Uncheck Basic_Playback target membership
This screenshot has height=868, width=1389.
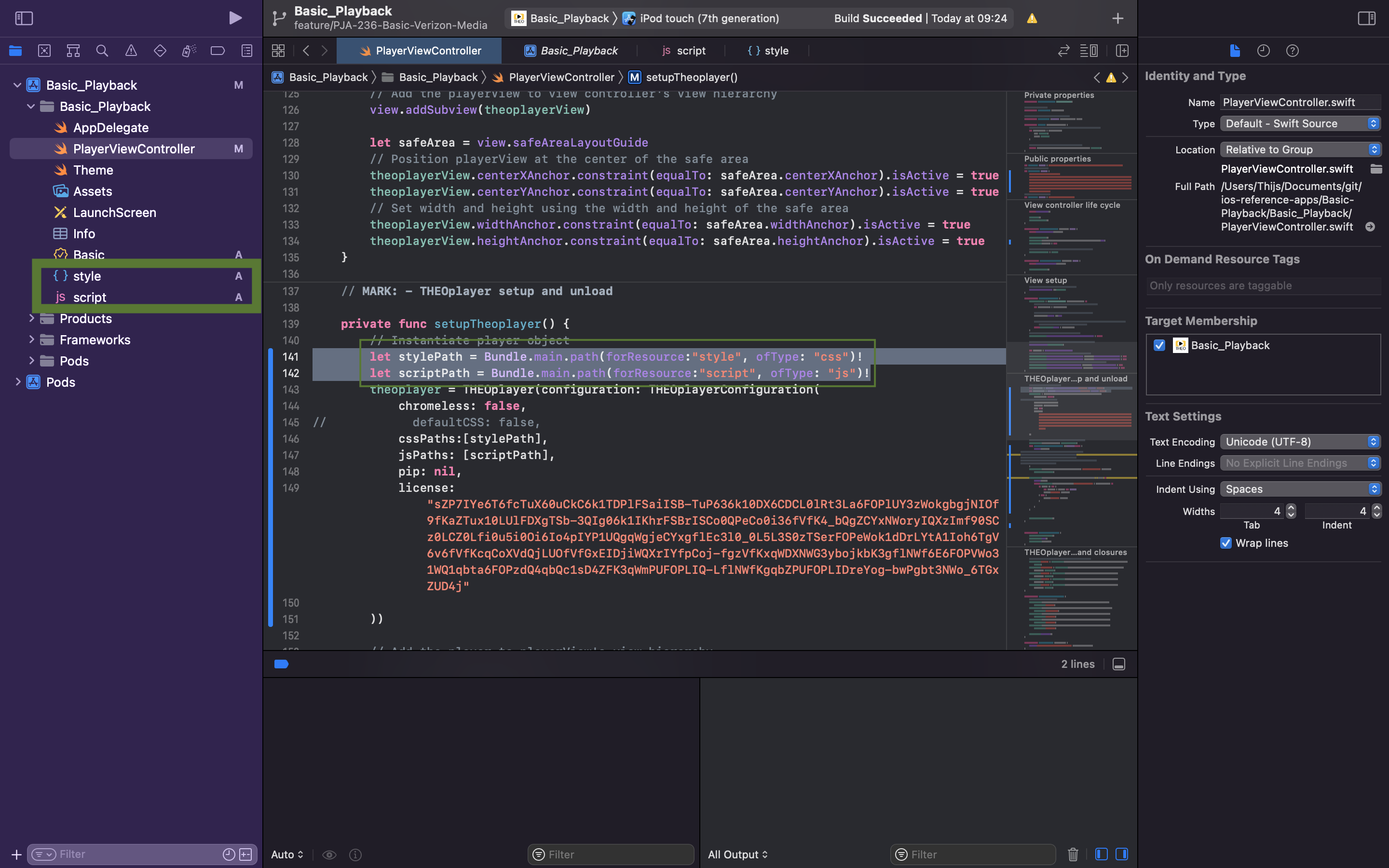[x=1159, y=345]
